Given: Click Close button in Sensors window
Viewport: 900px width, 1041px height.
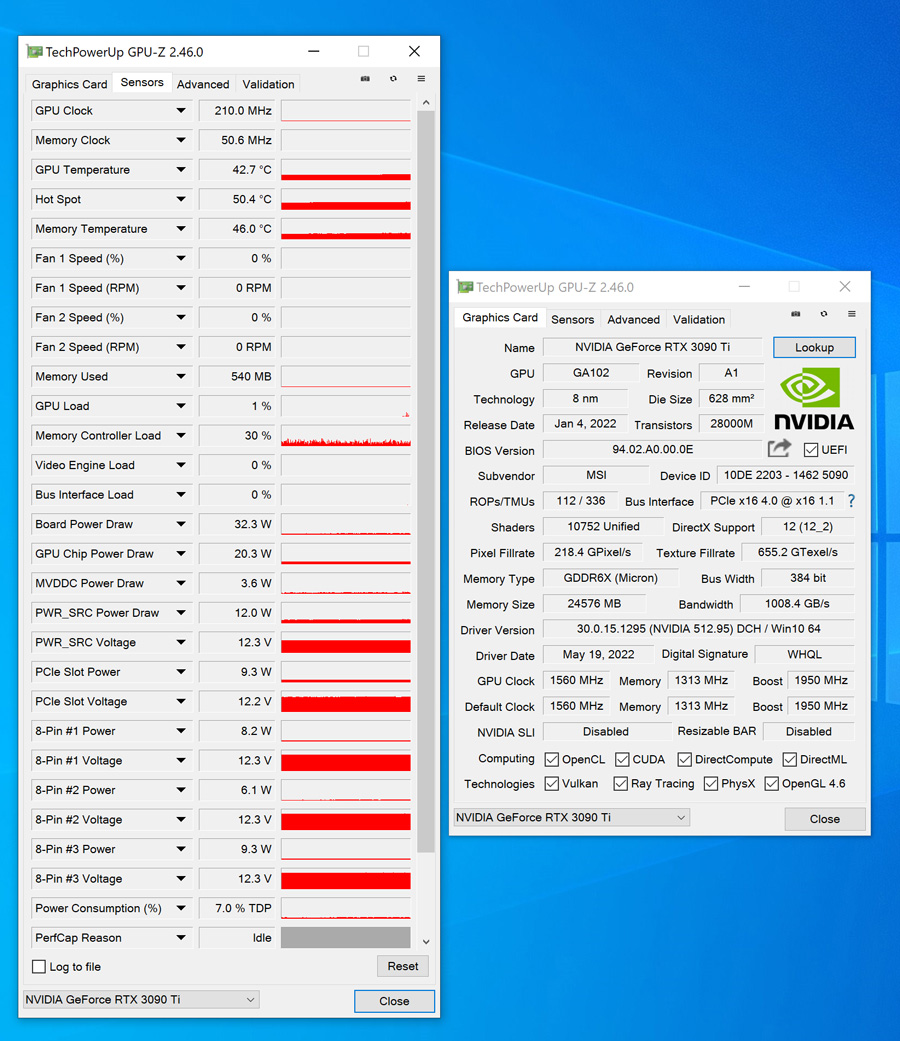Looking at the screenshot, I should click(394, 1001).
